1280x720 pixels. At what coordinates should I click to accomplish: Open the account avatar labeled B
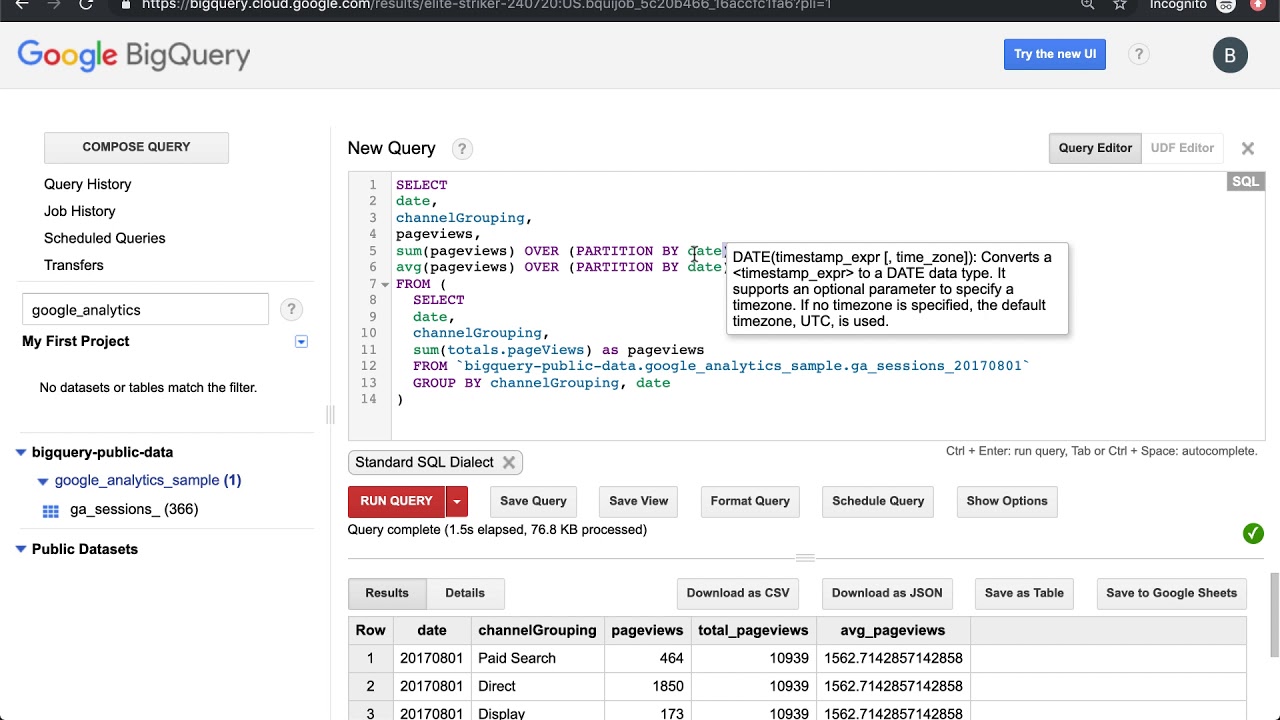[1230, 55]
